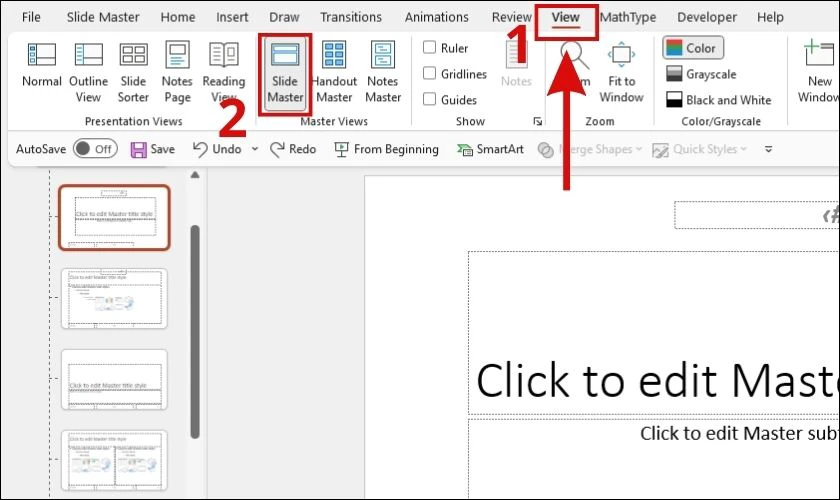Enable the Gridlines checkbox
This screenshot has width=840, height=500.
[430, 73]
